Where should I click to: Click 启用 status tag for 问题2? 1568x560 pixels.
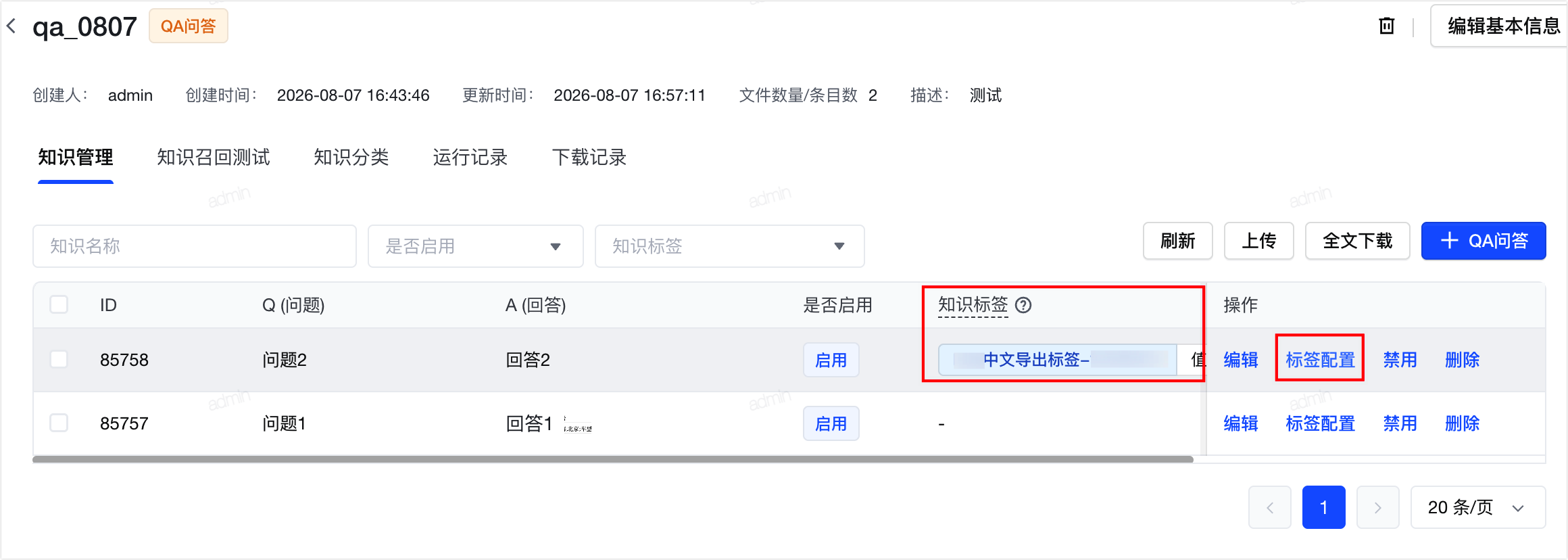tap(831, 360)
